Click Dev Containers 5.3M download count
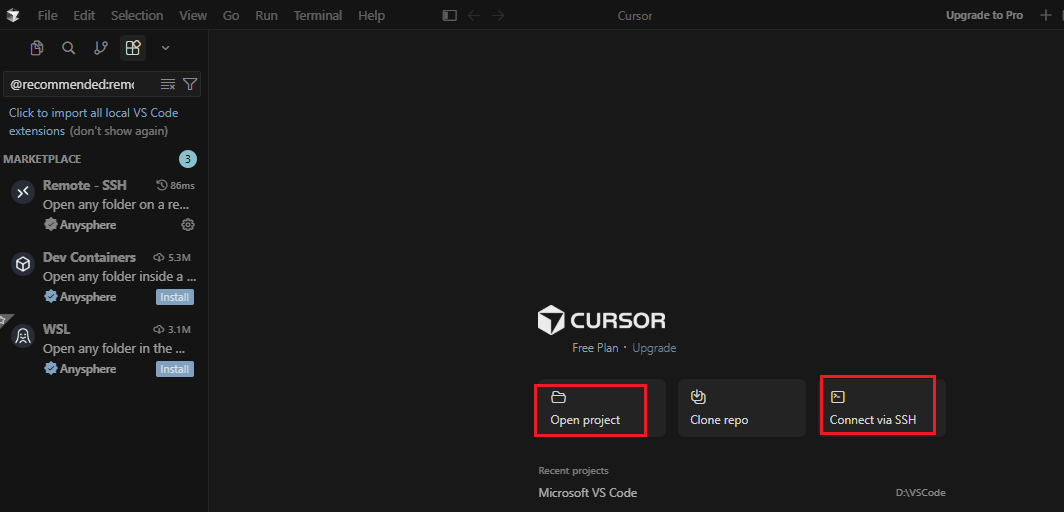The height and width of the screenshot is (512, 1064). click(173, 258)
